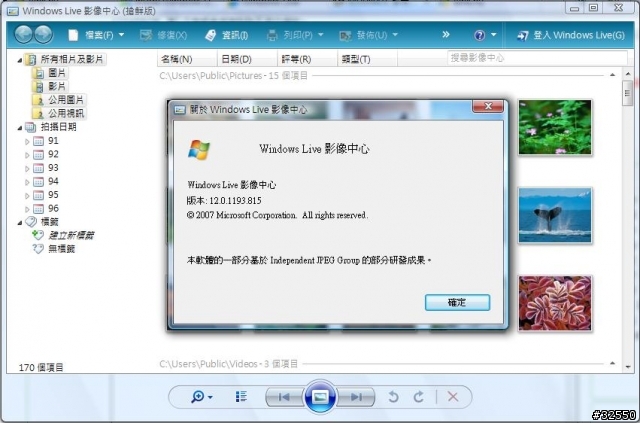Image resolution: width=640 pixels, height=423 pixels.
Task: Click the Windows logo in about dialog
Action: pyautogui.click(x=199, y=149)
